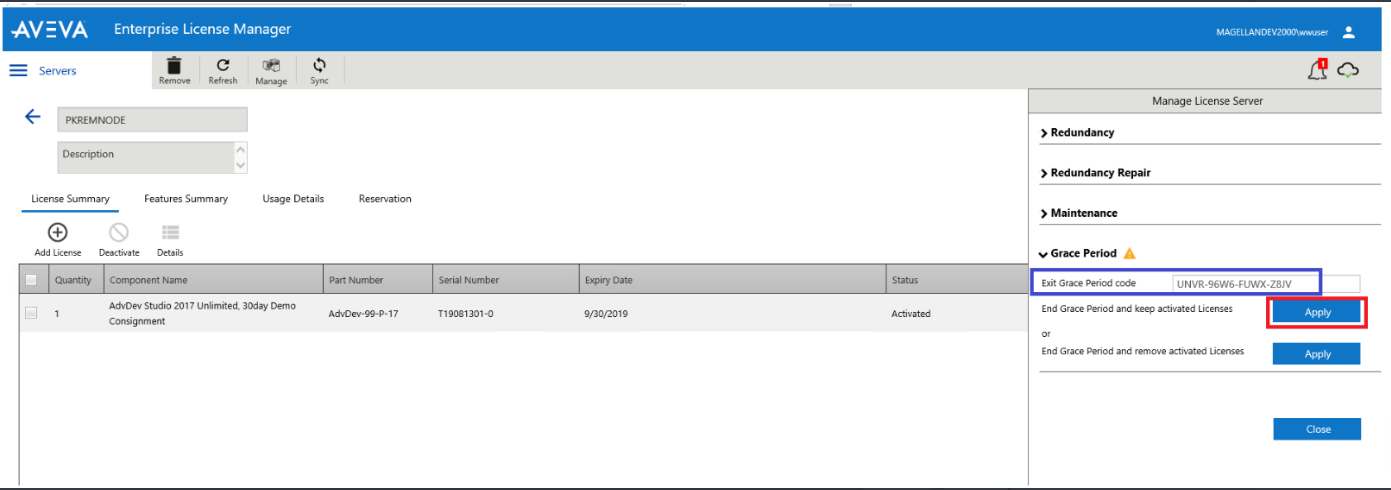Select the AdvDev-99-P-17 part number cell
Screen dimensions: 1391x490
click(x=364, y=314)
